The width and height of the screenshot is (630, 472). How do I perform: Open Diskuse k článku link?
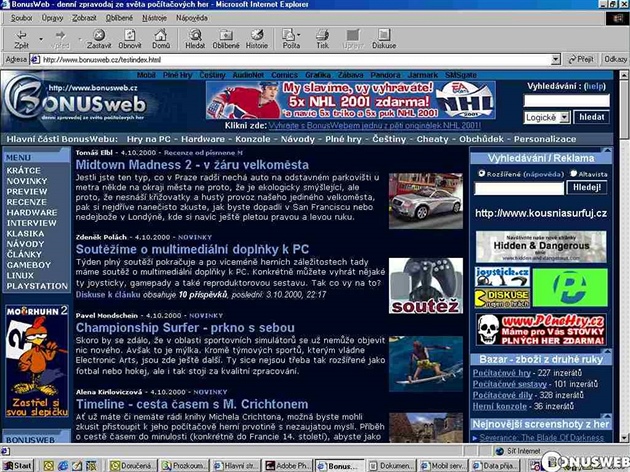pos(108,294)
